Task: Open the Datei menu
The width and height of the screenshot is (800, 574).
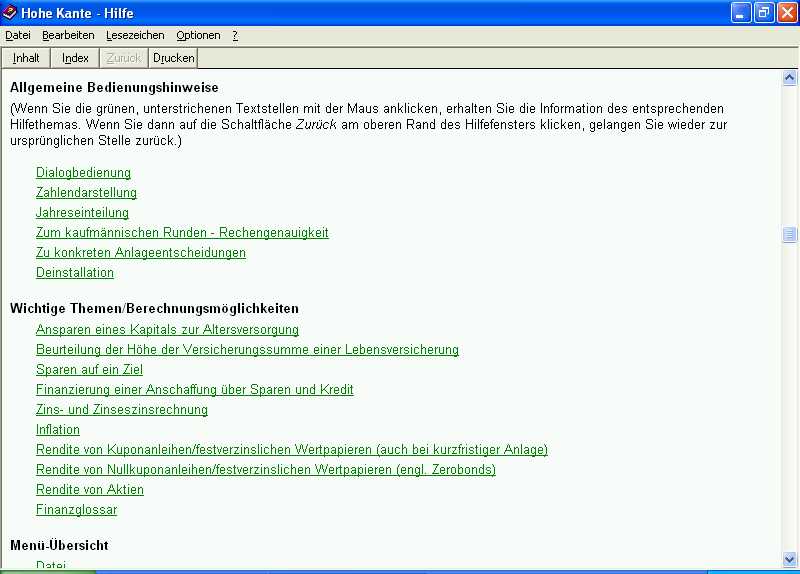Action: click(18, 35)
